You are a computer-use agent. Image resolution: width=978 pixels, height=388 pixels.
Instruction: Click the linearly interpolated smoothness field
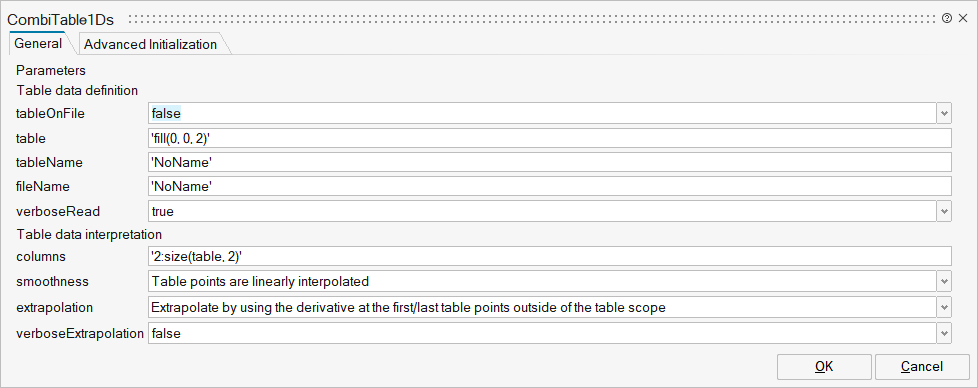pos(542,281)
